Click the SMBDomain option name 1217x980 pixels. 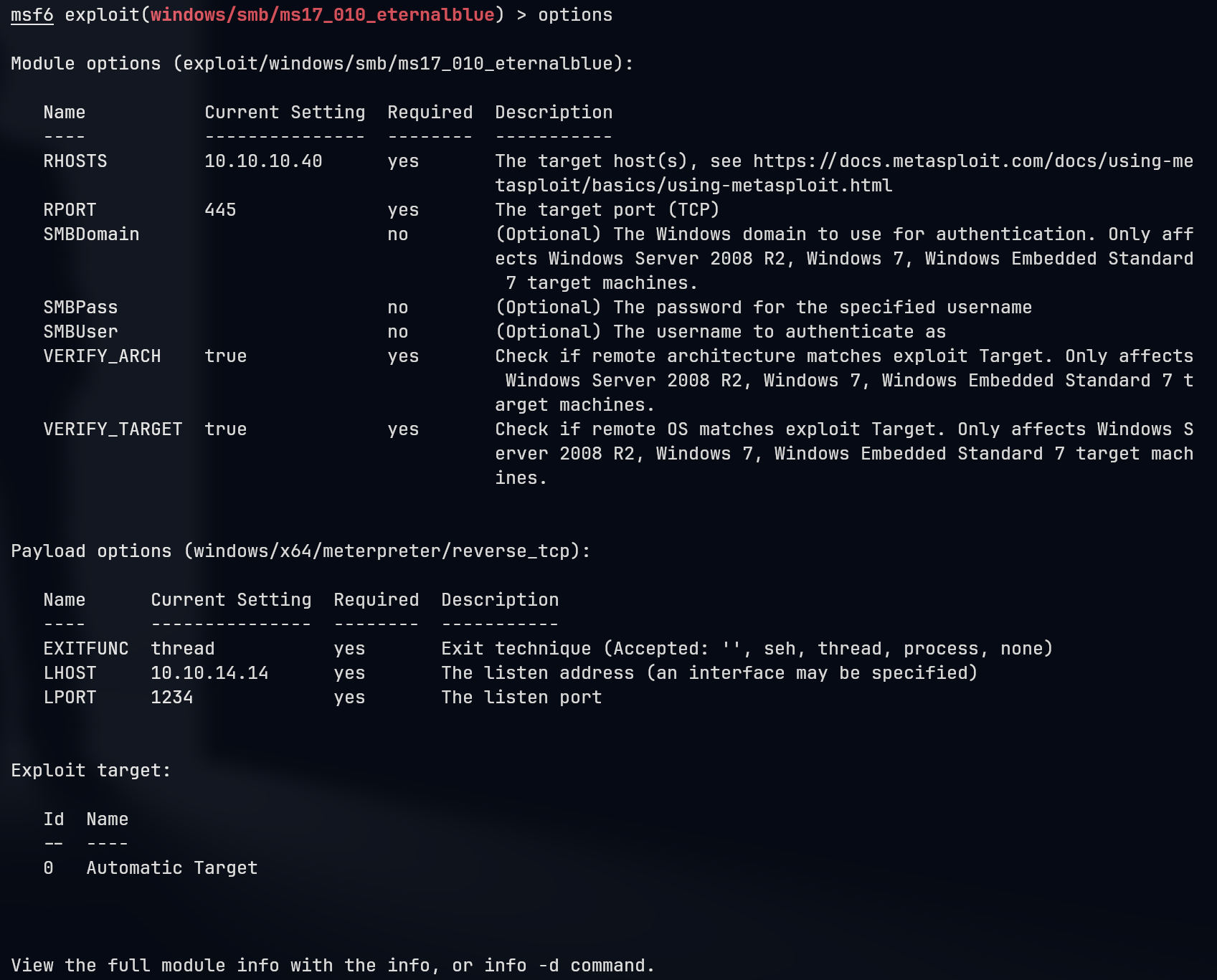coord(91,234)
